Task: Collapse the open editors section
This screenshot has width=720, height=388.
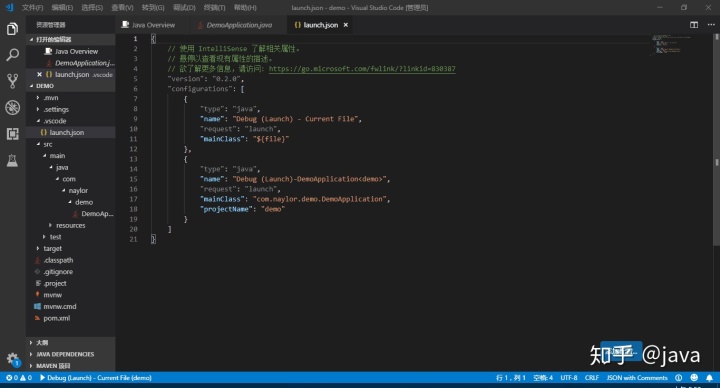Action: pyautogui.click(x=71, y=39)
